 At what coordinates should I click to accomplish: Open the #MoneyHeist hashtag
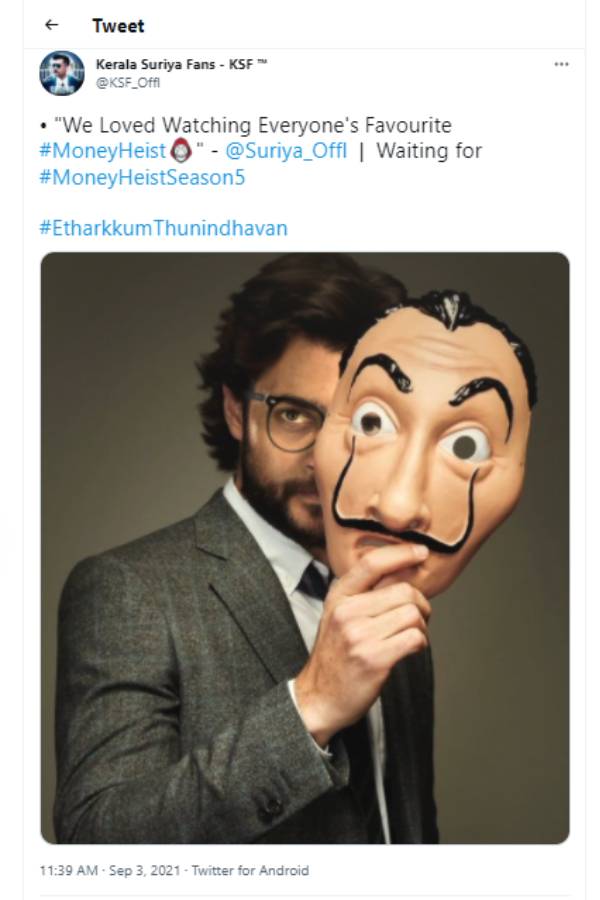pyautogui.click(x=101, y=151)
